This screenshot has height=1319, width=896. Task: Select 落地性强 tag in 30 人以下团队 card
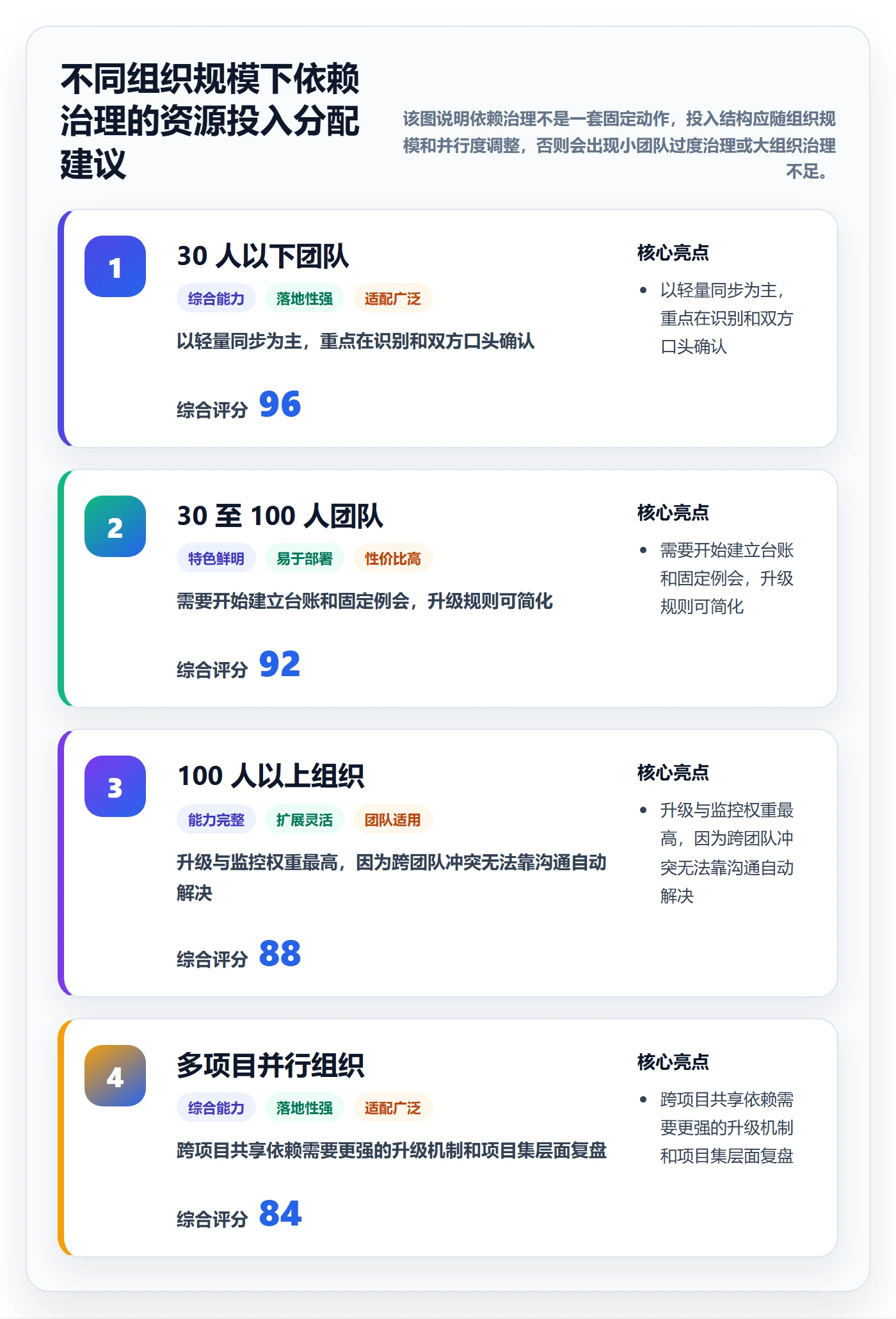(305, 298)
